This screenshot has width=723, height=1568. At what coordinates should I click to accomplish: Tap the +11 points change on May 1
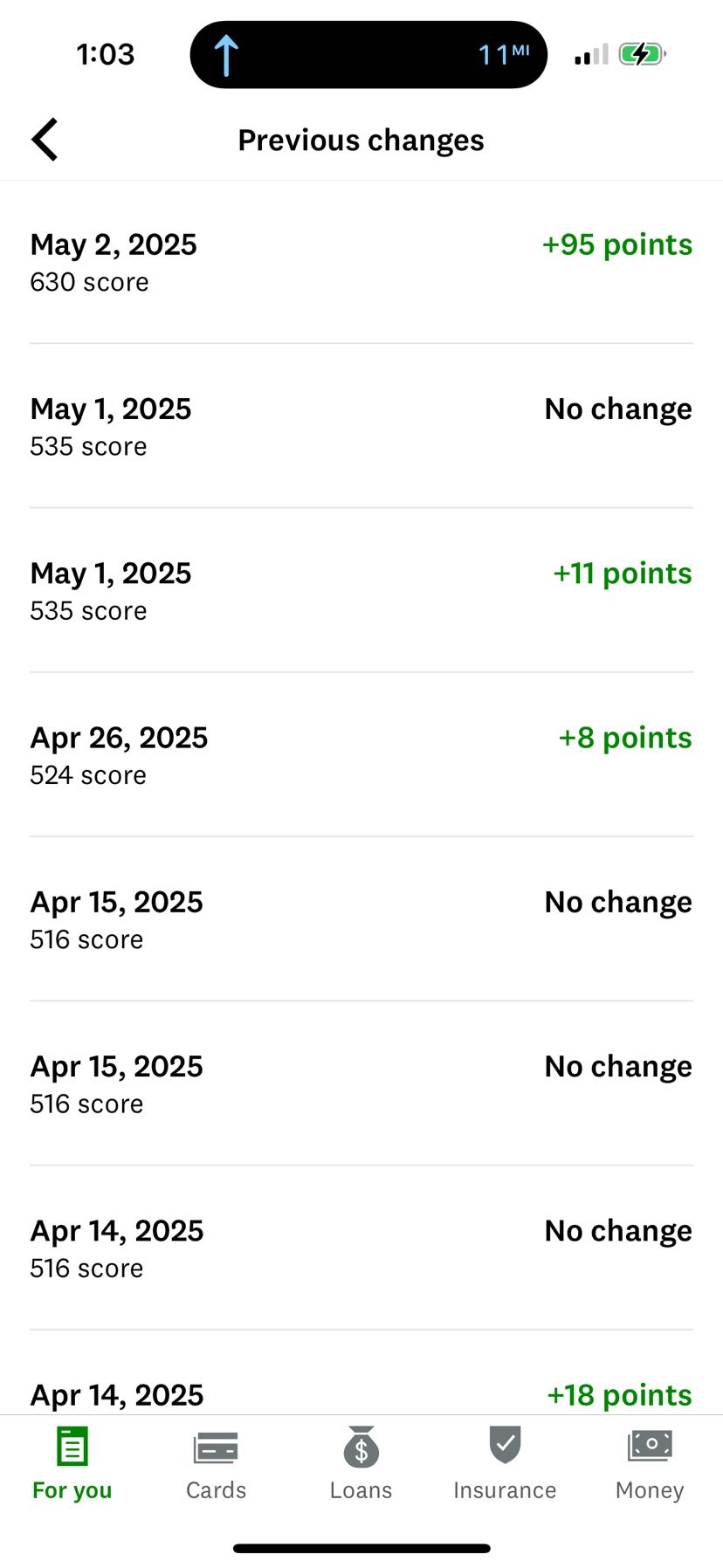622,574
